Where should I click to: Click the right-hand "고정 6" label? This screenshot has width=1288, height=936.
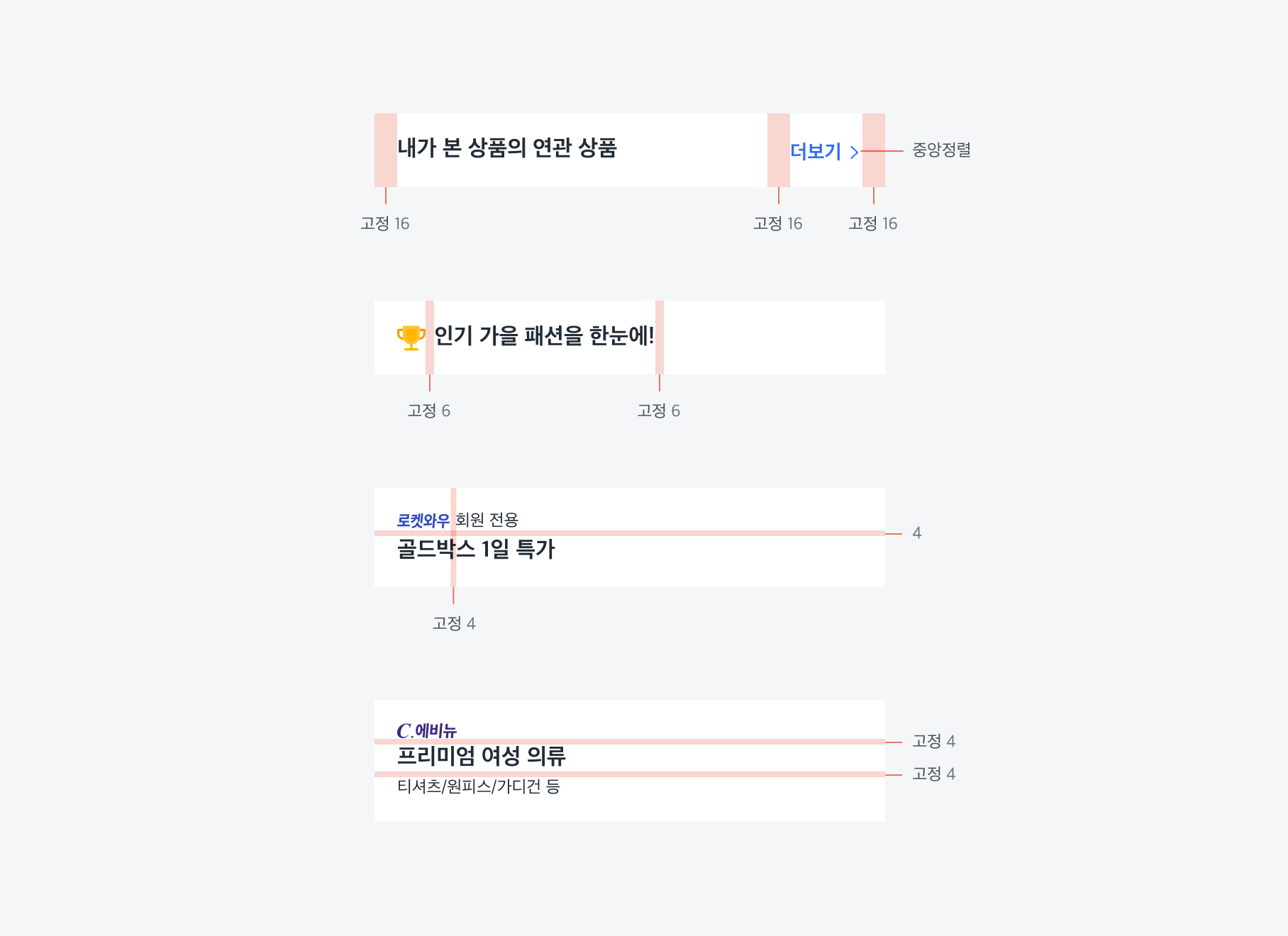(x=659, y=411)
